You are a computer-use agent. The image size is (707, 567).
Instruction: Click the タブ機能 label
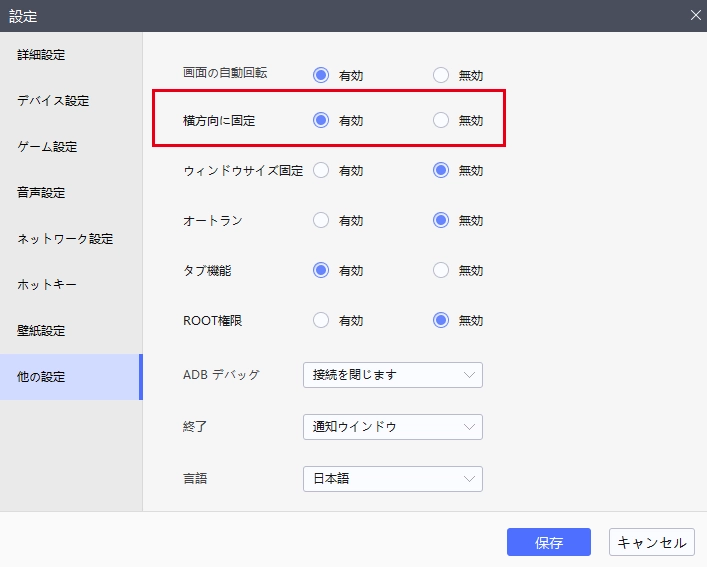(207, 271)
